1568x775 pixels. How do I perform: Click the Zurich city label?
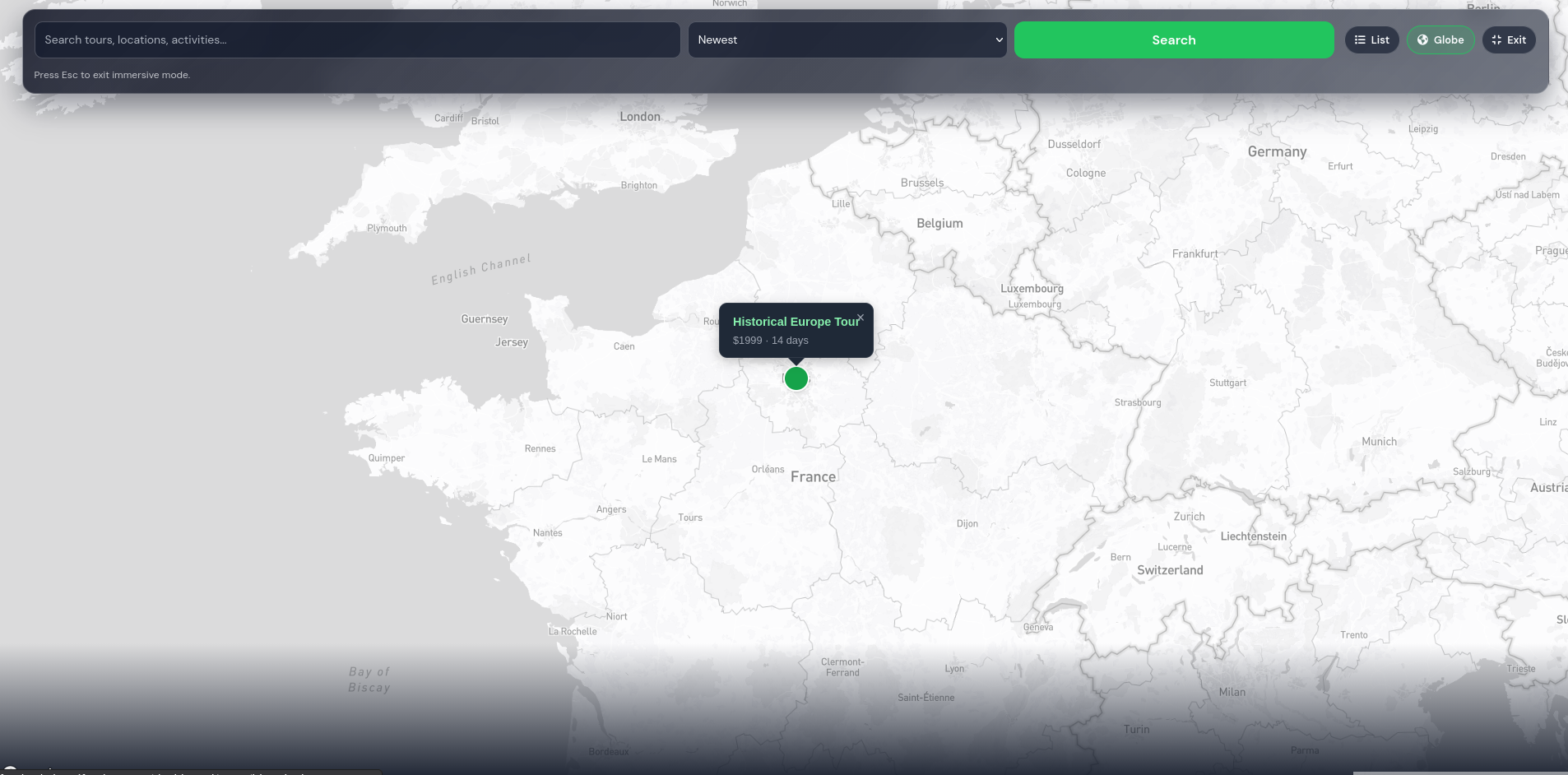[1189, 517]
